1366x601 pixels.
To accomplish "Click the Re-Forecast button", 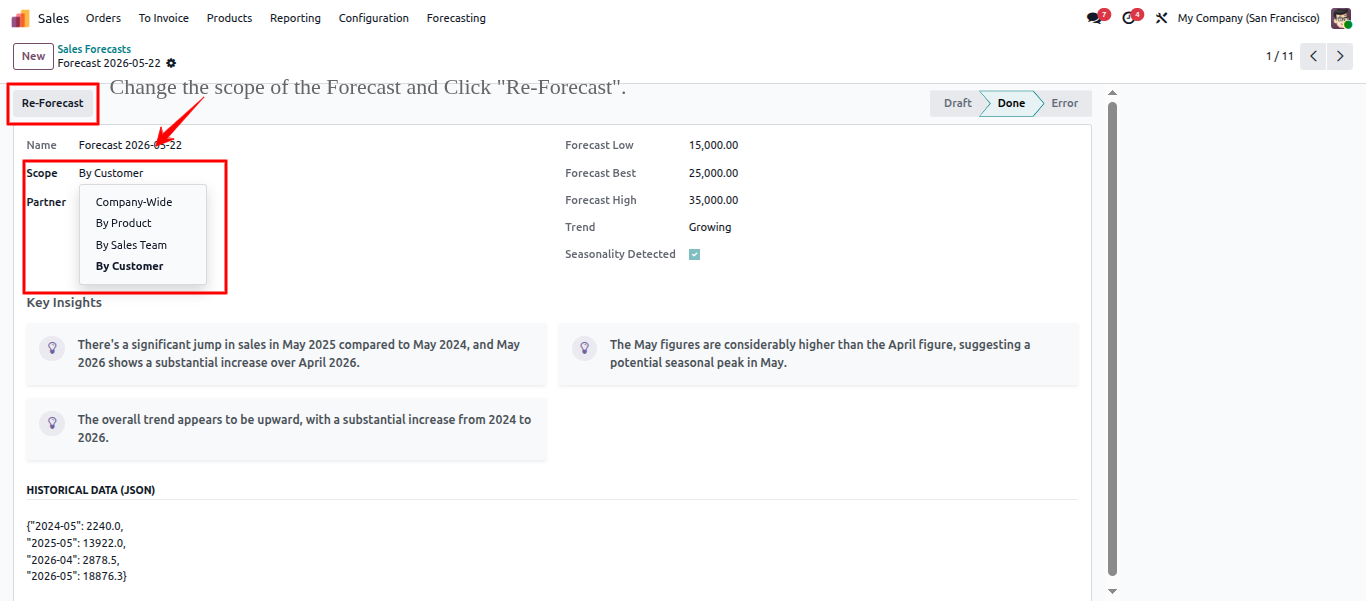I will [x=53, y=103].
